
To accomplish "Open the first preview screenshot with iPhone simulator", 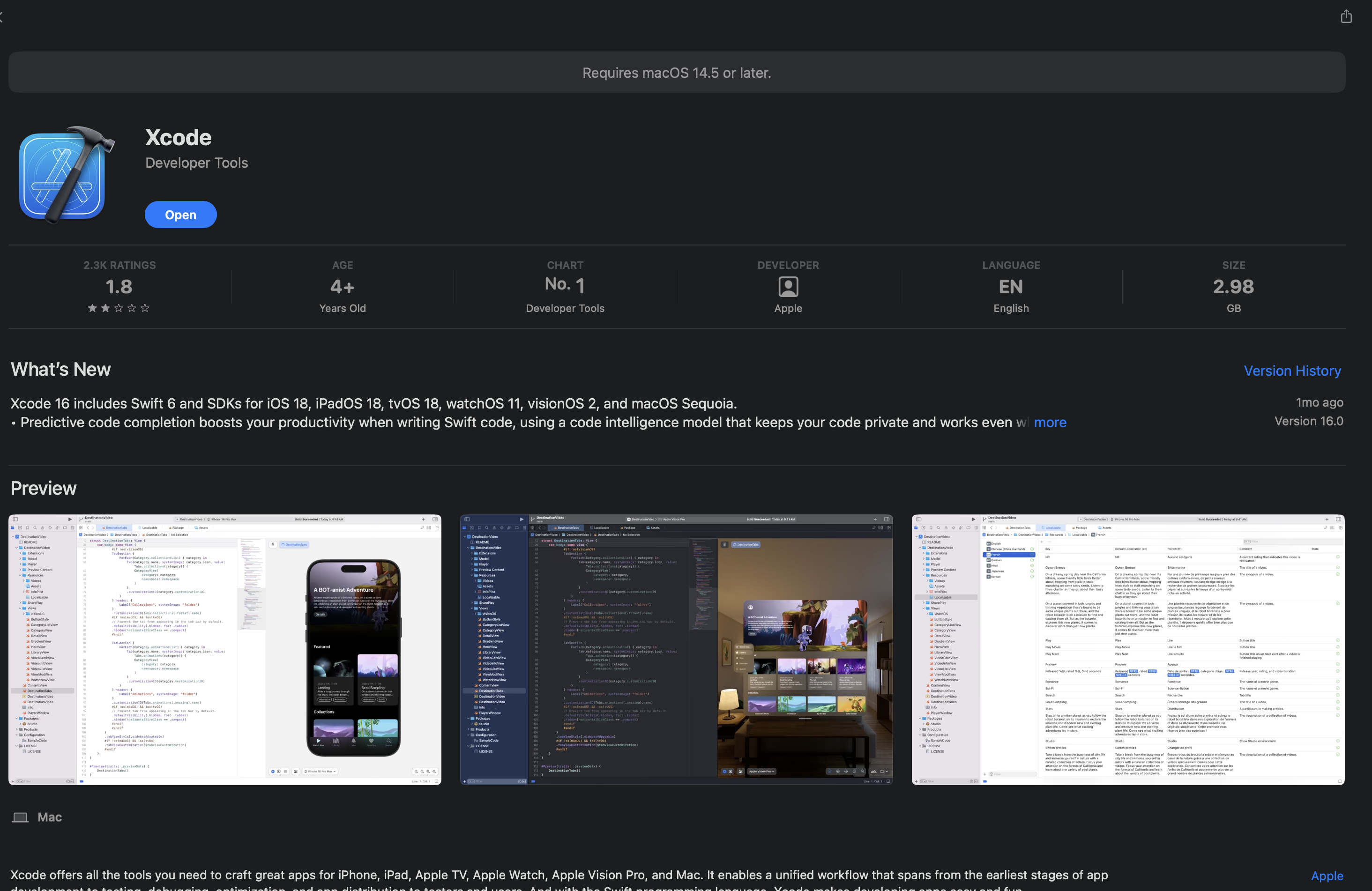I will [x=225, y=650].
